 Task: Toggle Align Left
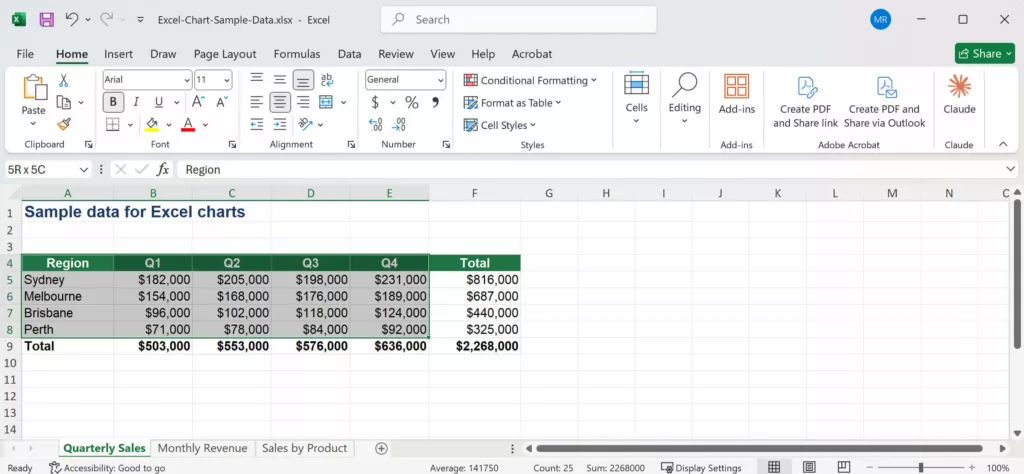(x=257, y=102)
